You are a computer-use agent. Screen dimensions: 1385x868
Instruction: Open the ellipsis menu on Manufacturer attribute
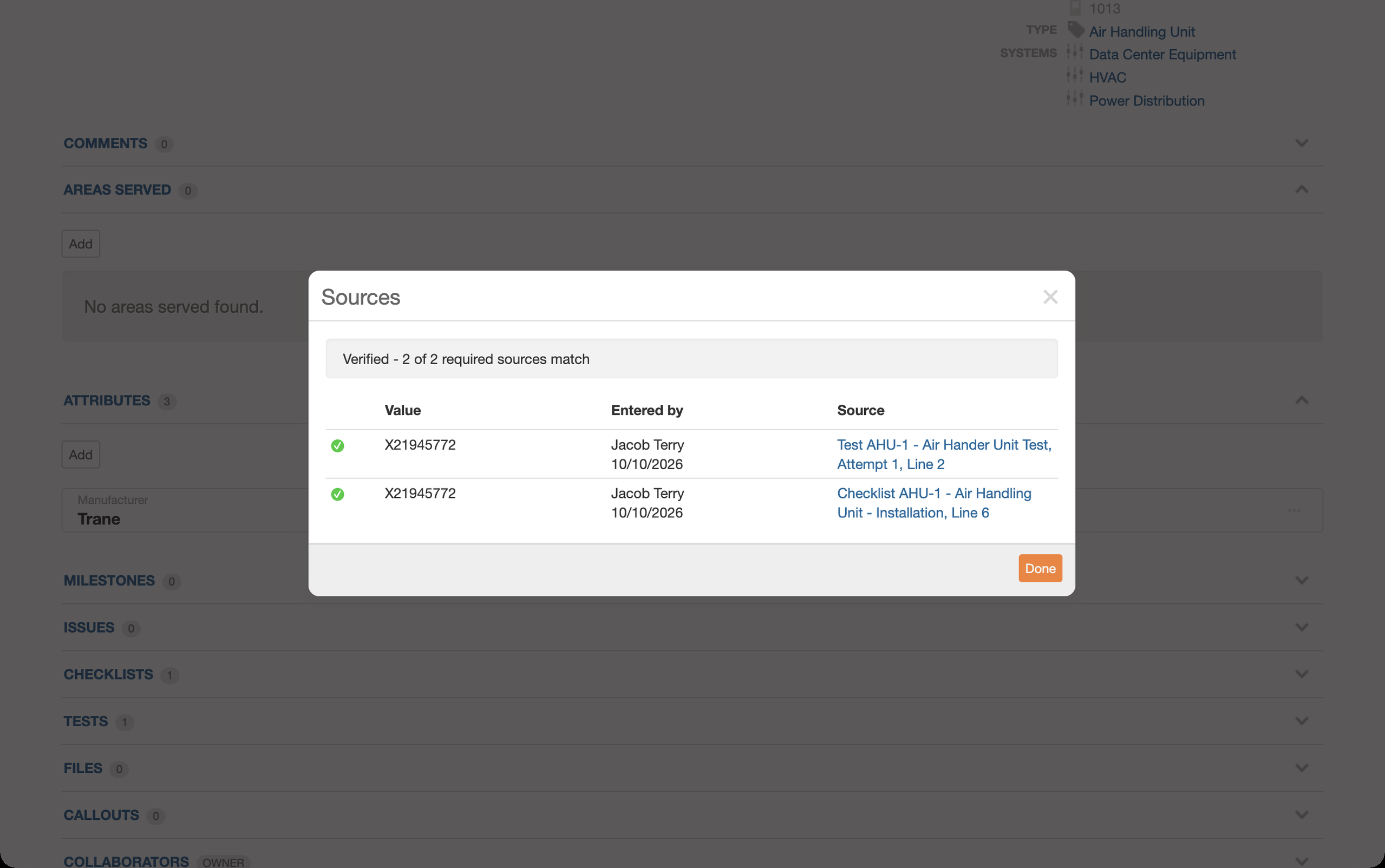point(1293,510)
